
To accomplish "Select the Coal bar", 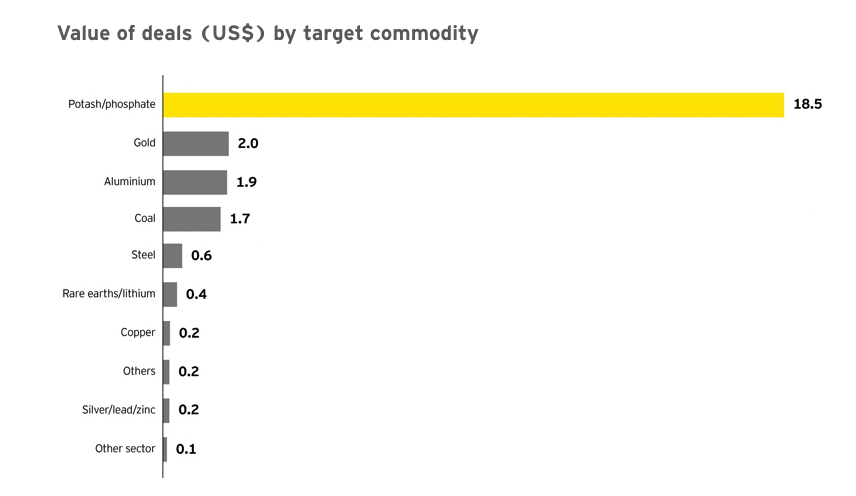I will pyautogui.click(x=192, y=219).
